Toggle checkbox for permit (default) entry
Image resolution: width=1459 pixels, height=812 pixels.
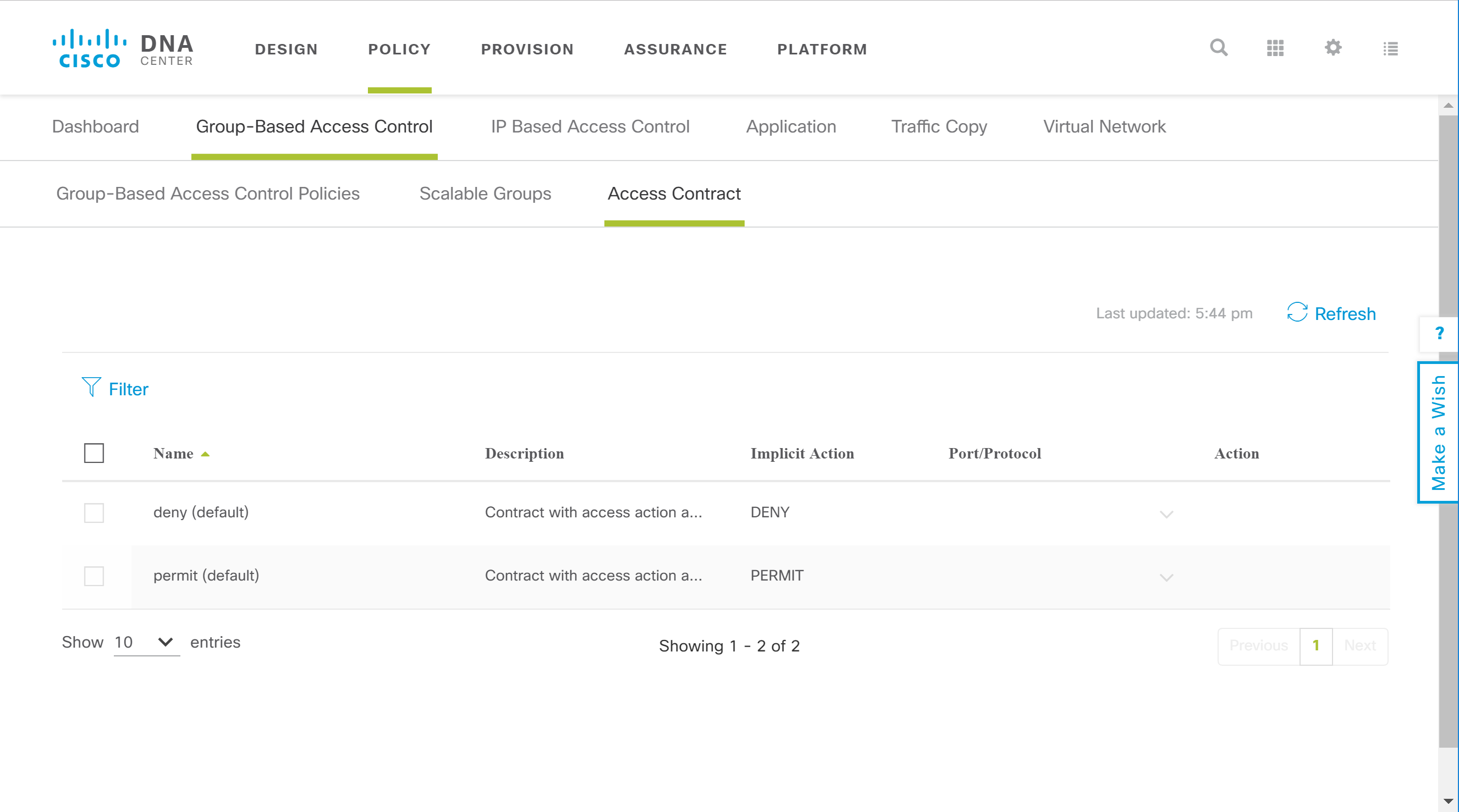tap(93, 574)
